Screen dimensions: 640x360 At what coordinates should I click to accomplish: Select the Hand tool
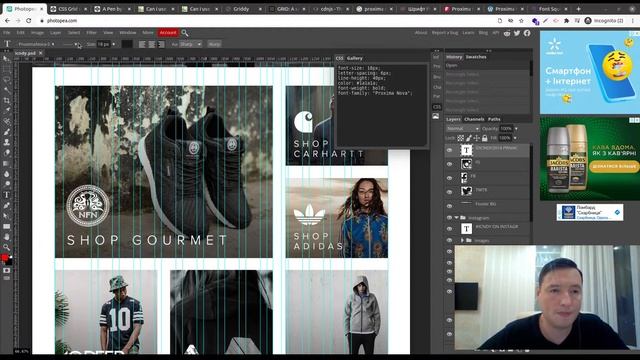[7, 237]
